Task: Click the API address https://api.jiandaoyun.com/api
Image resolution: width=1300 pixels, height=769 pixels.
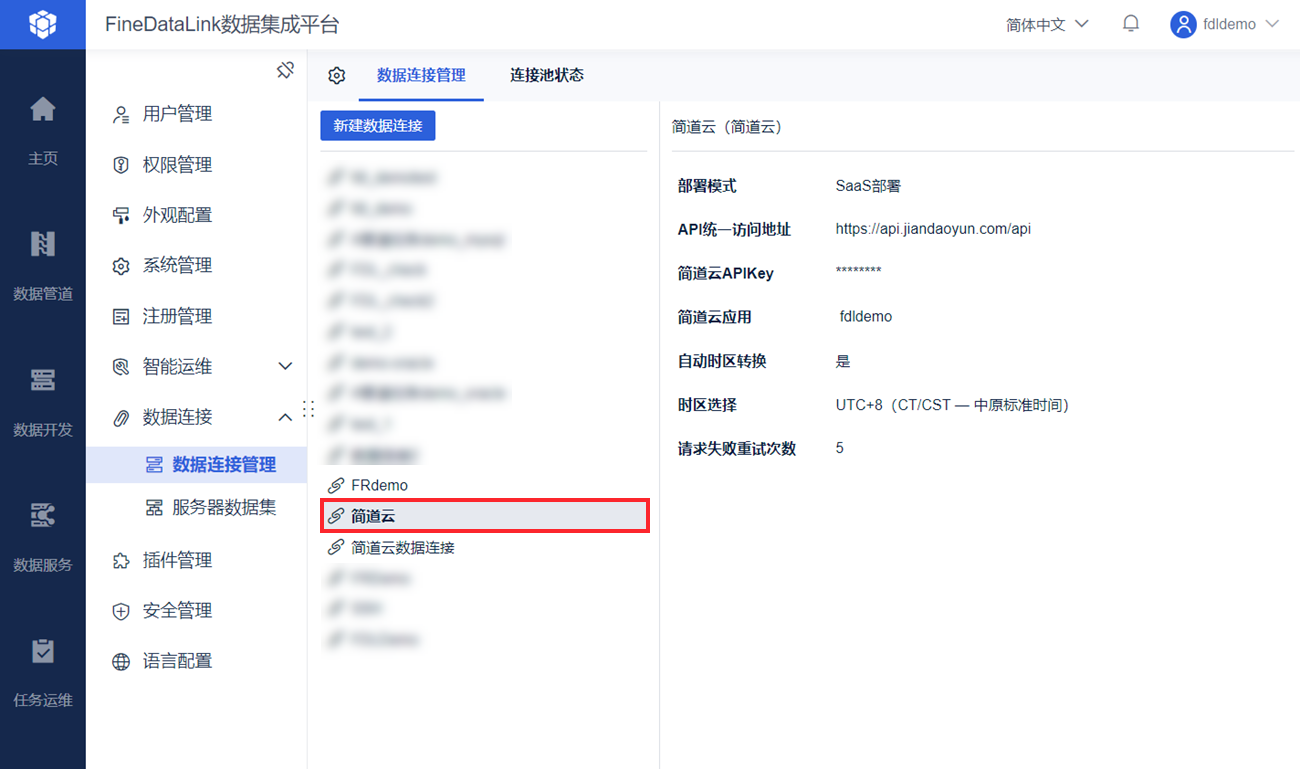Action: point(933,229)
